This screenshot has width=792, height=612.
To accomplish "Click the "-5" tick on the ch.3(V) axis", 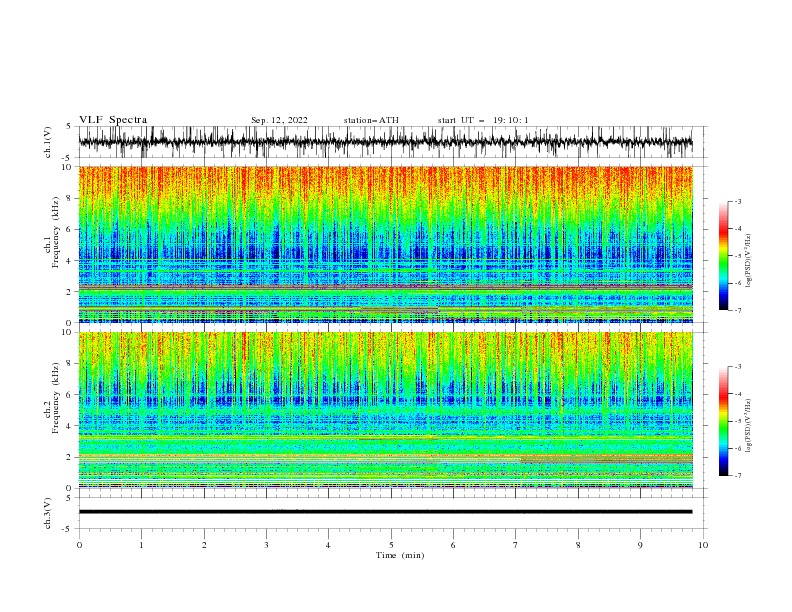I will (68, 529).
